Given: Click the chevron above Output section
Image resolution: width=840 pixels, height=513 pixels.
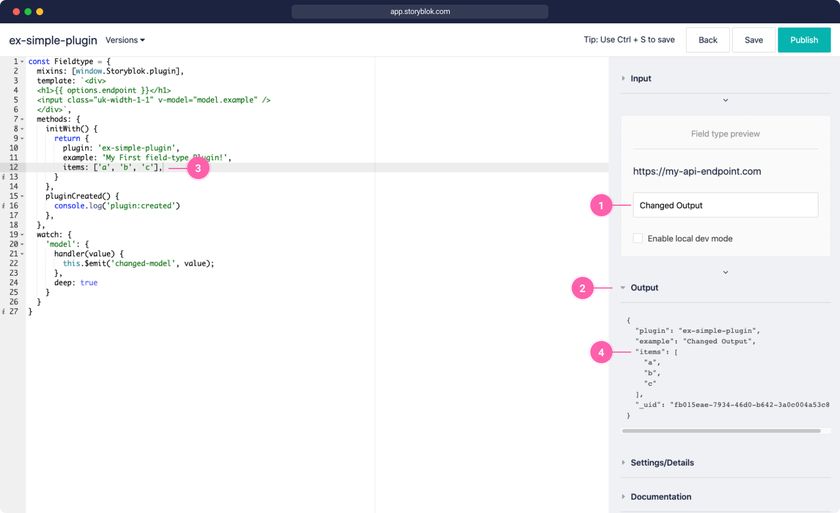Looking at the screenshot, I should [725, 272].
